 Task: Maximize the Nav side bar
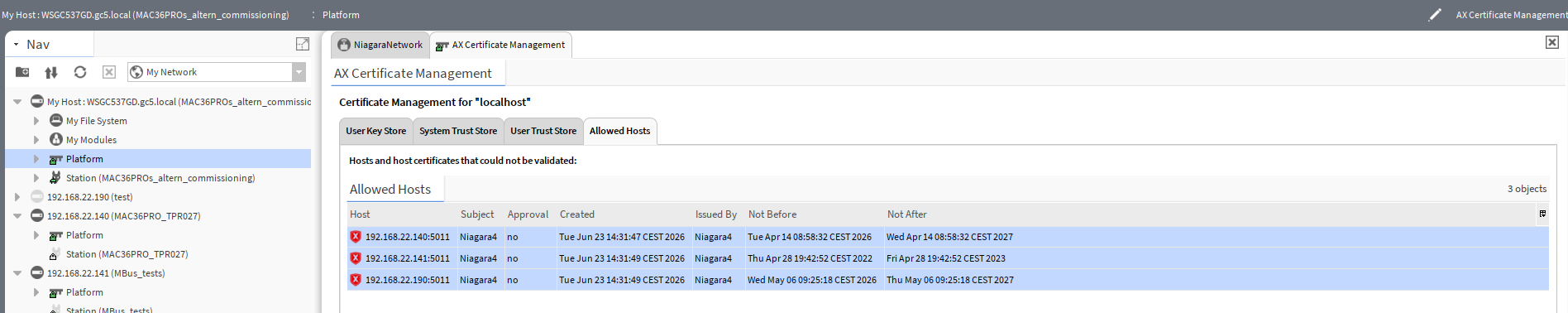303,44
